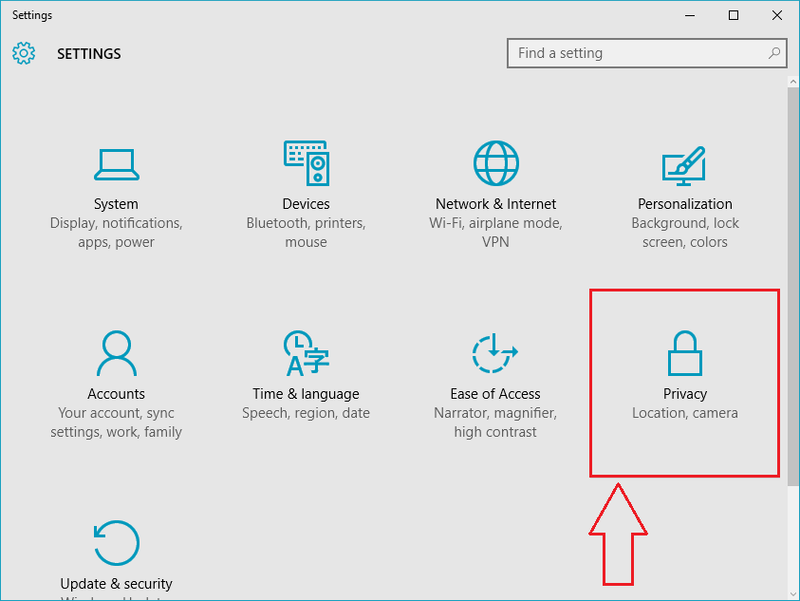Click the Settings gear icon in header
This screenshot has width=800, height=601.
pos(23,53)
